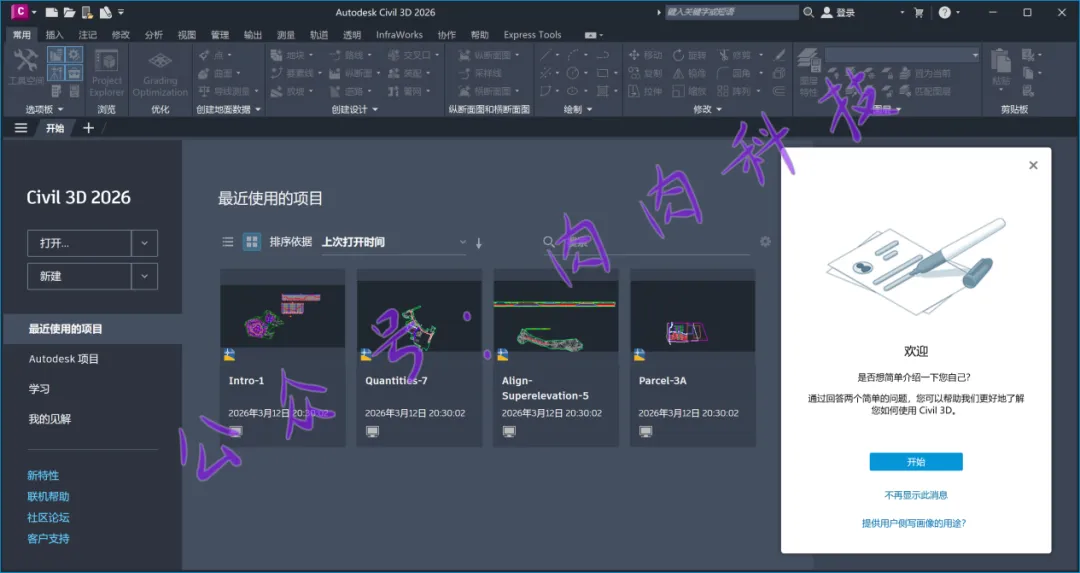The height and width of the screenshot is (573, 1080).
Task: Click the hamburger menu icon left of 开始 tab
Action: point(21,128)
